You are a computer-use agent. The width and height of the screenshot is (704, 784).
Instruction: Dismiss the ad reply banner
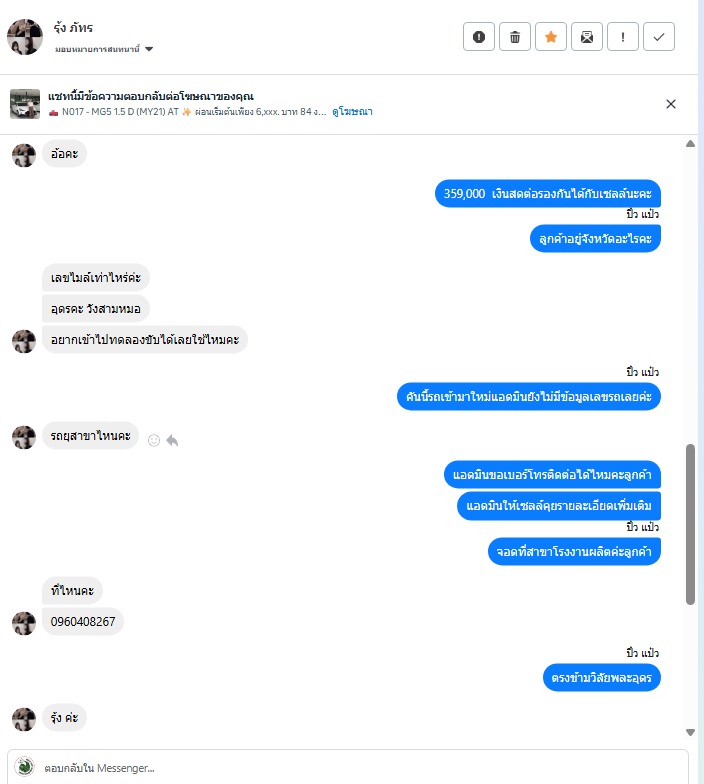tap(671, 104)
